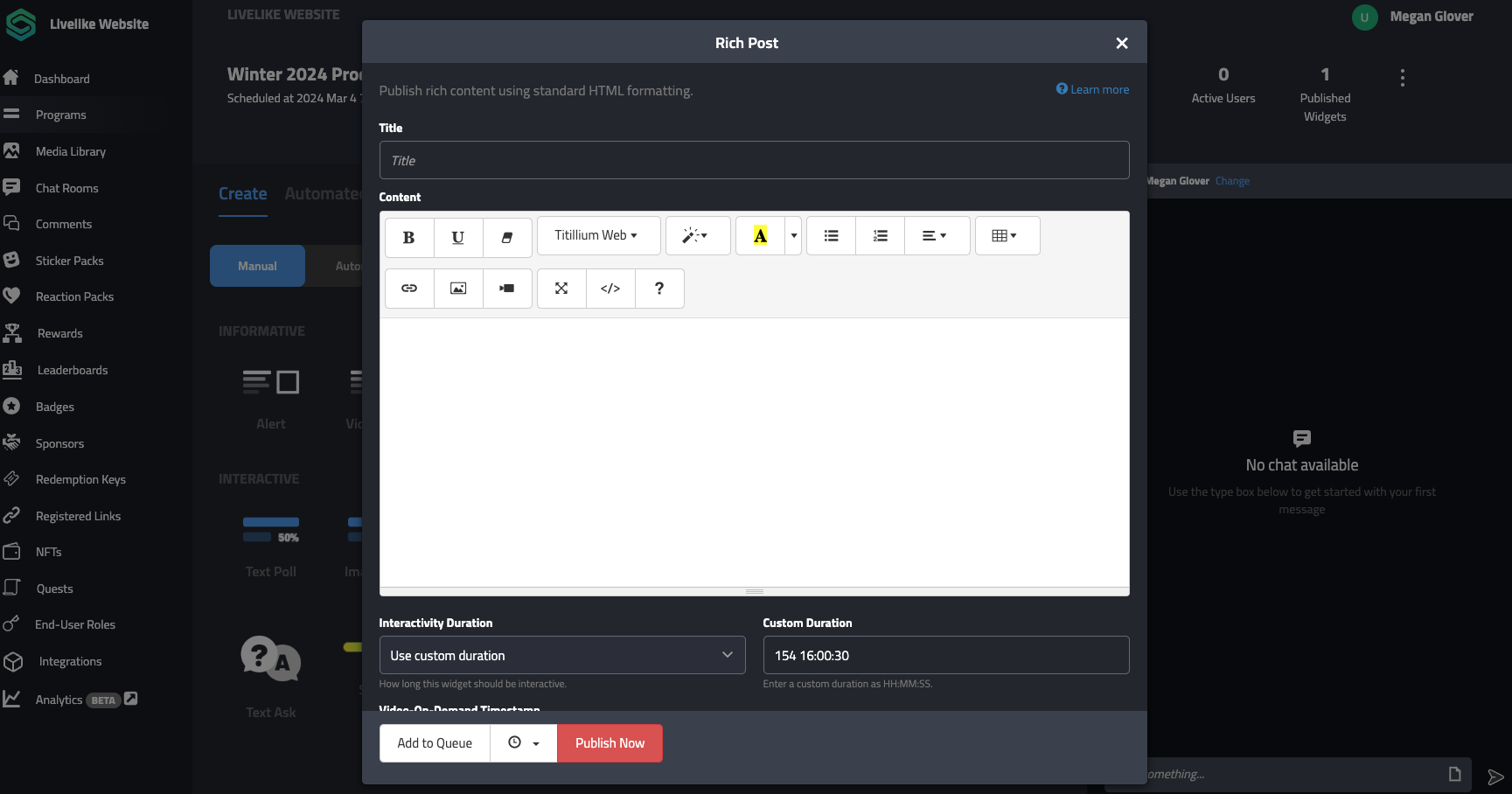Open the table insert dropdown
This screenshot has height=794, width=1512.
coord(1007,236)
